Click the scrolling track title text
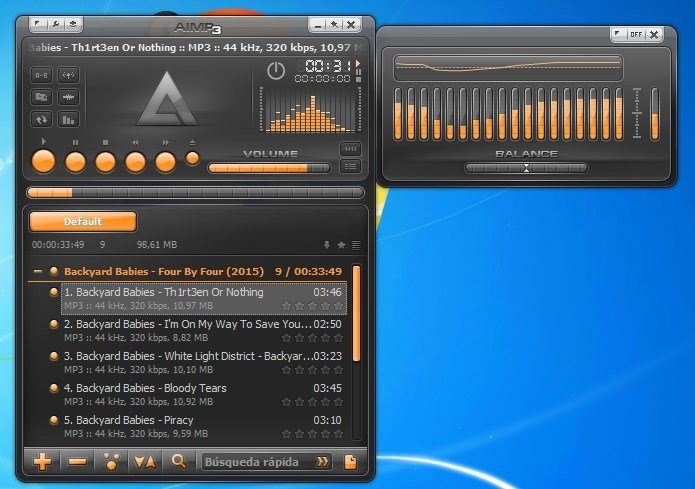695x489 pixels. coord(195,47)
